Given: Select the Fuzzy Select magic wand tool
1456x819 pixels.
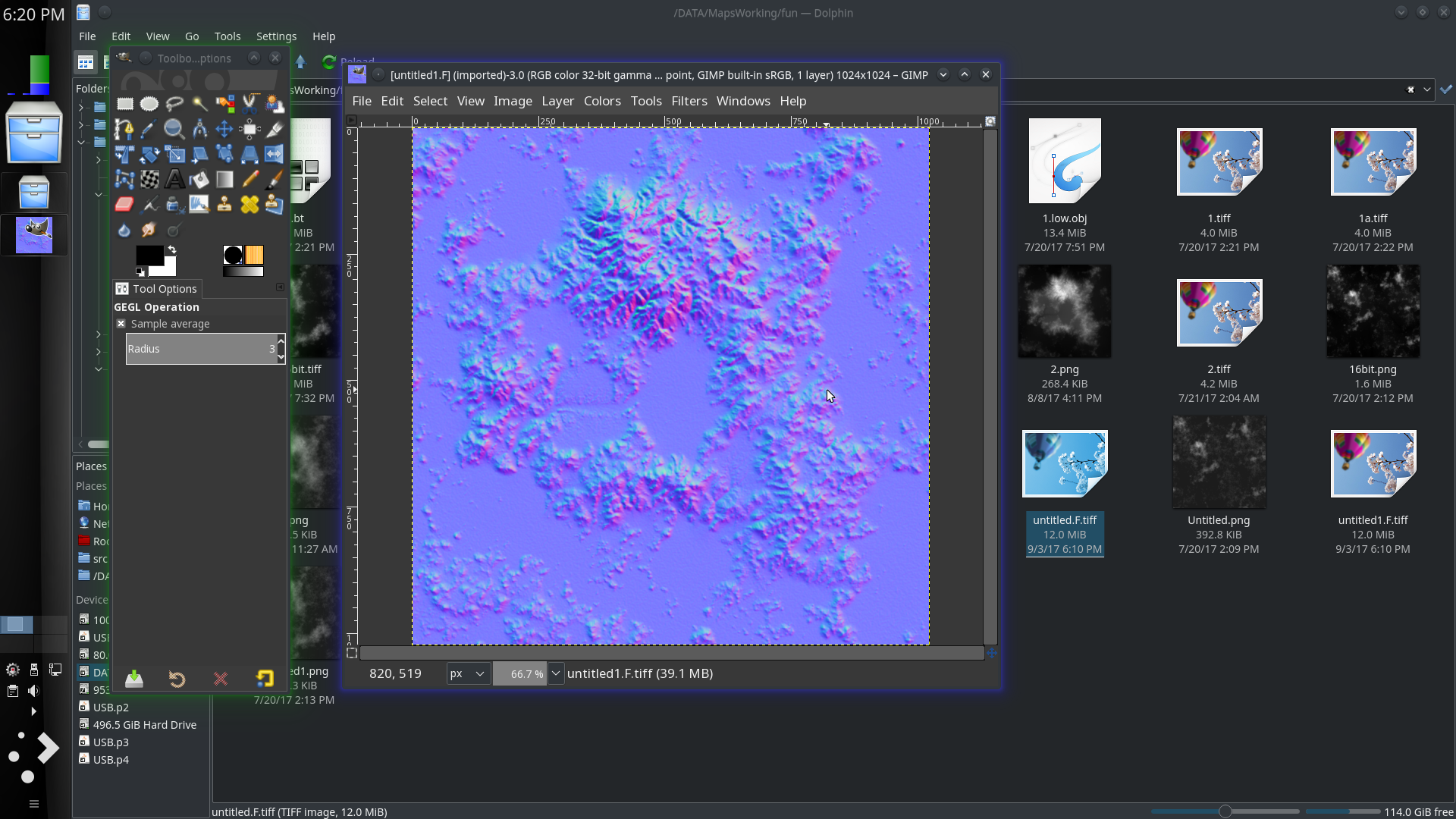Looking at the screenshot, I should click(199, 104).
